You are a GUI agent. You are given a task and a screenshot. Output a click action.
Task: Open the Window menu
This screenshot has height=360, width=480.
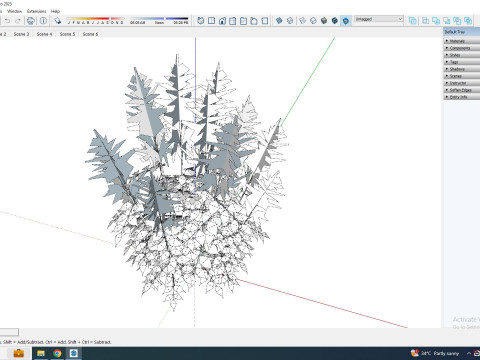click(x=15, y=11)
